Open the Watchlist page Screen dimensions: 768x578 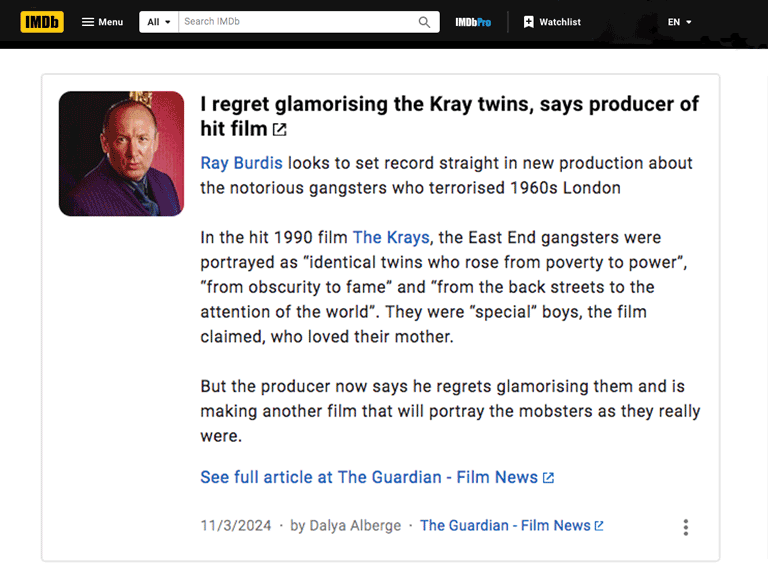tap(559, 22)
